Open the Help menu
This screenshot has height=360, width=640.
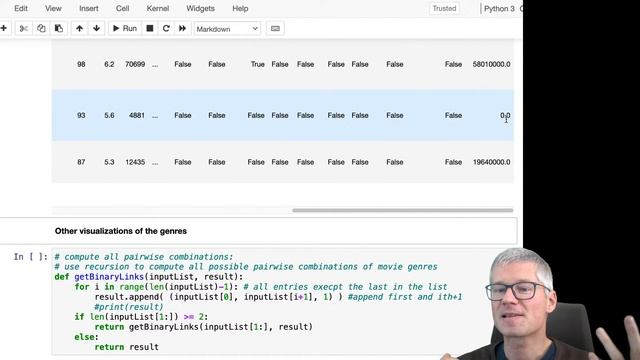point(240,8)
